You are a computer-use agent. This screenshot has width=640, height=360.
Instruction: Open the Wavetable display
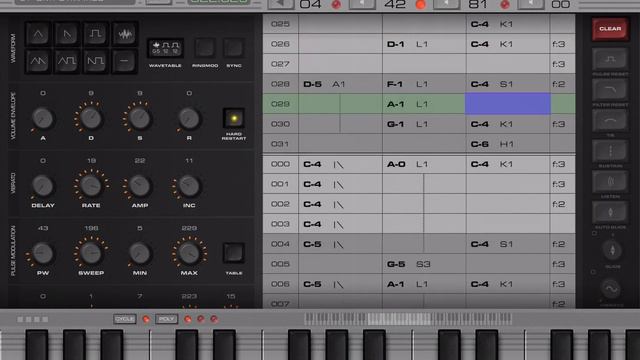[x=165, y=48]
